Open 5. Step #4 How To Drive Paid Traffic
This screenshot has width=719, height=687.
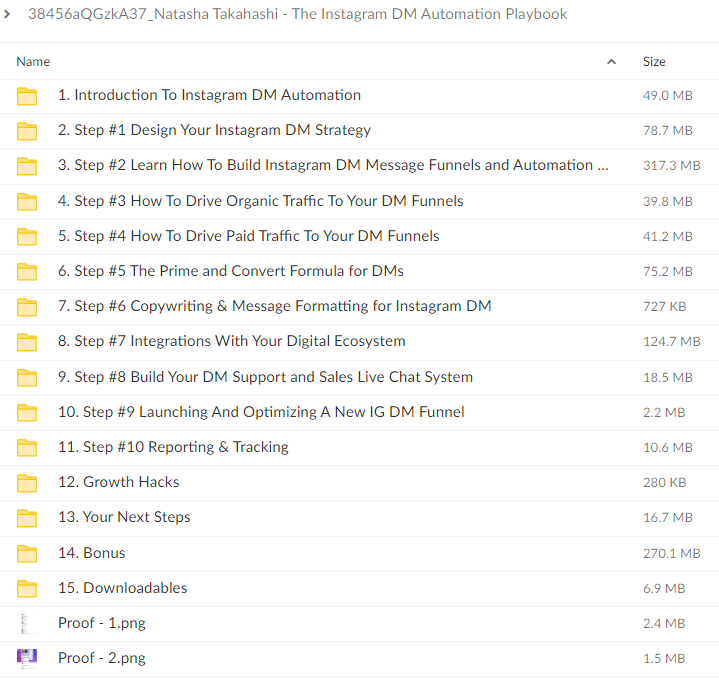click(x=249, y=236)
